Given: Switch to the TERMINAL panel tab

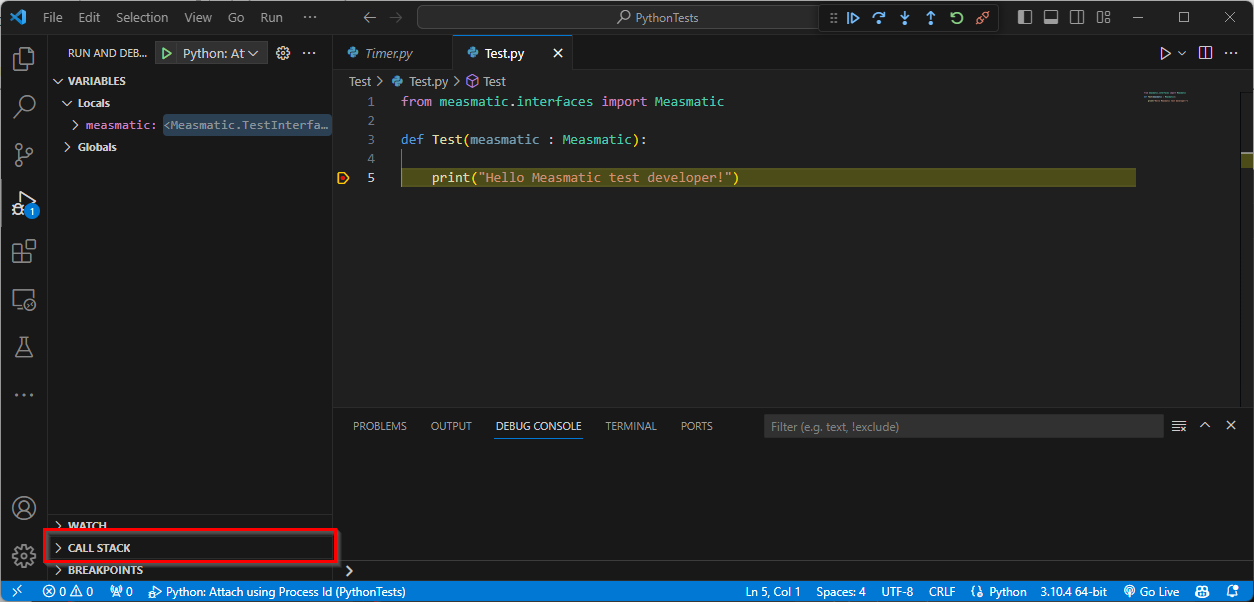Looking at the screenshot, I should coord(631,426).
